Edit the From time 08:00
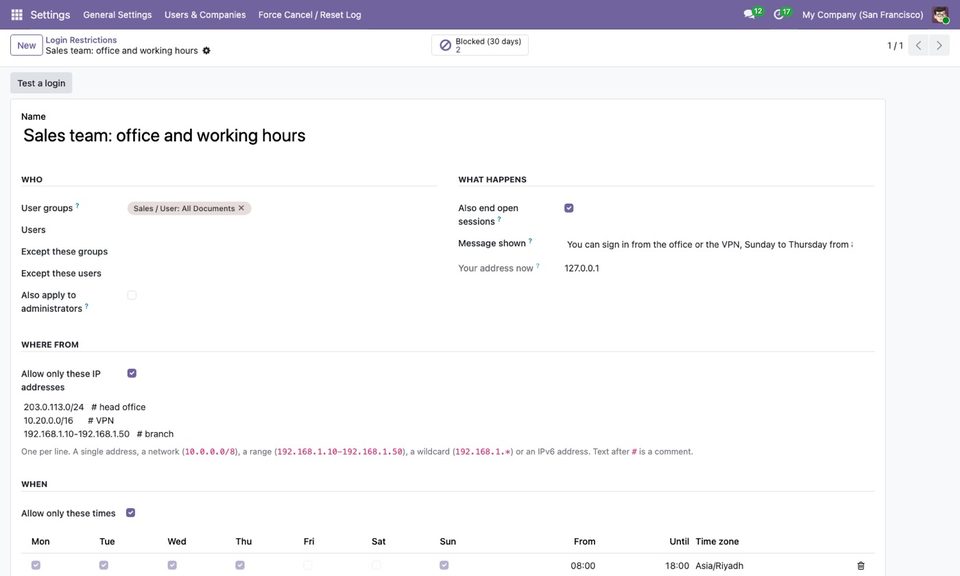 pos(583,566)
